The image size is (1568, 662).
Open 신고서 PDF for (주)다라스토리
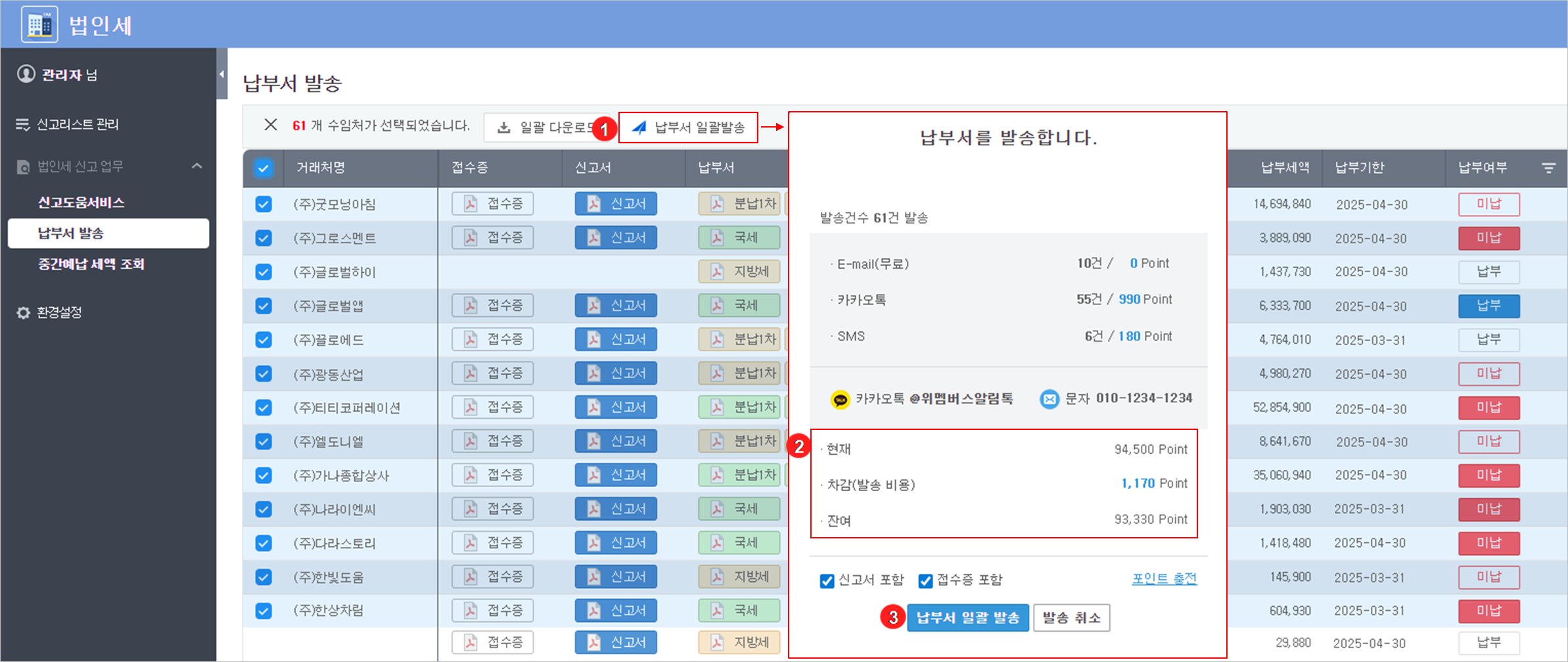point(616,543)
